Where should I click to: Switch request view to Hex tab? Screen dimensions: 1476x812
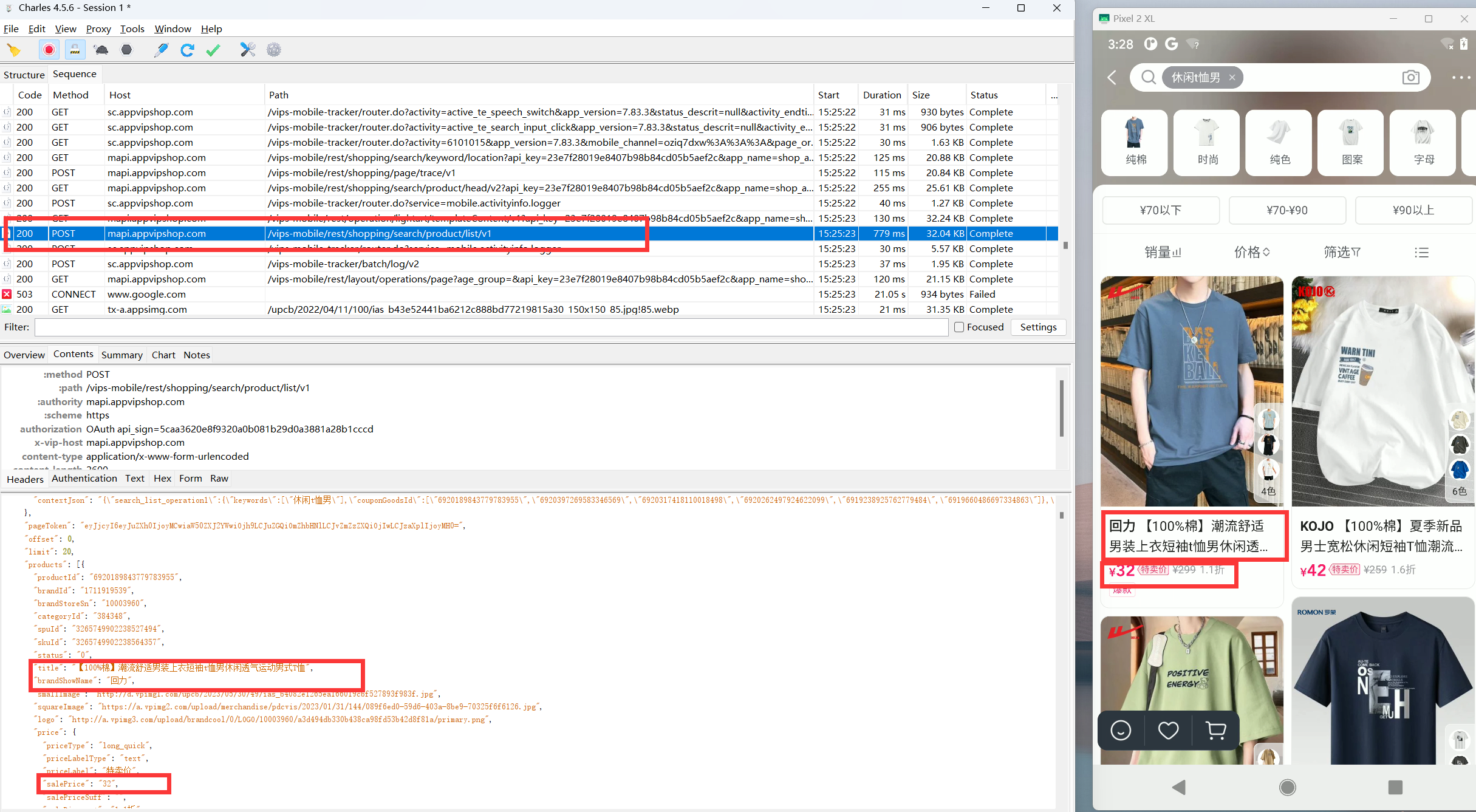point(162,479)
